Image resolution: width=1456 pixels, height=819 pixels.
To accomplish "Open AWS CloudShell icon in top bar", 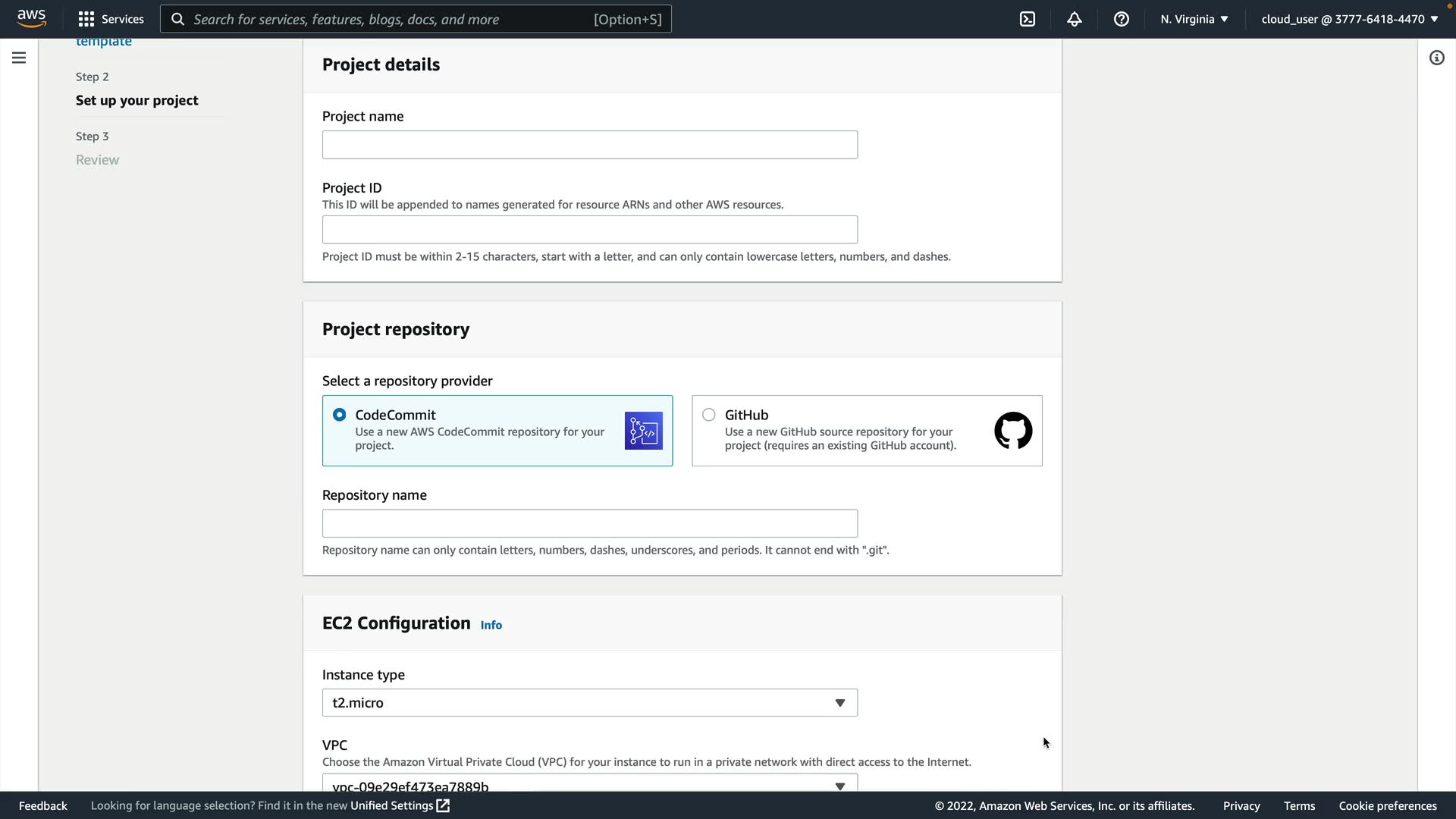I will 1028,19.
